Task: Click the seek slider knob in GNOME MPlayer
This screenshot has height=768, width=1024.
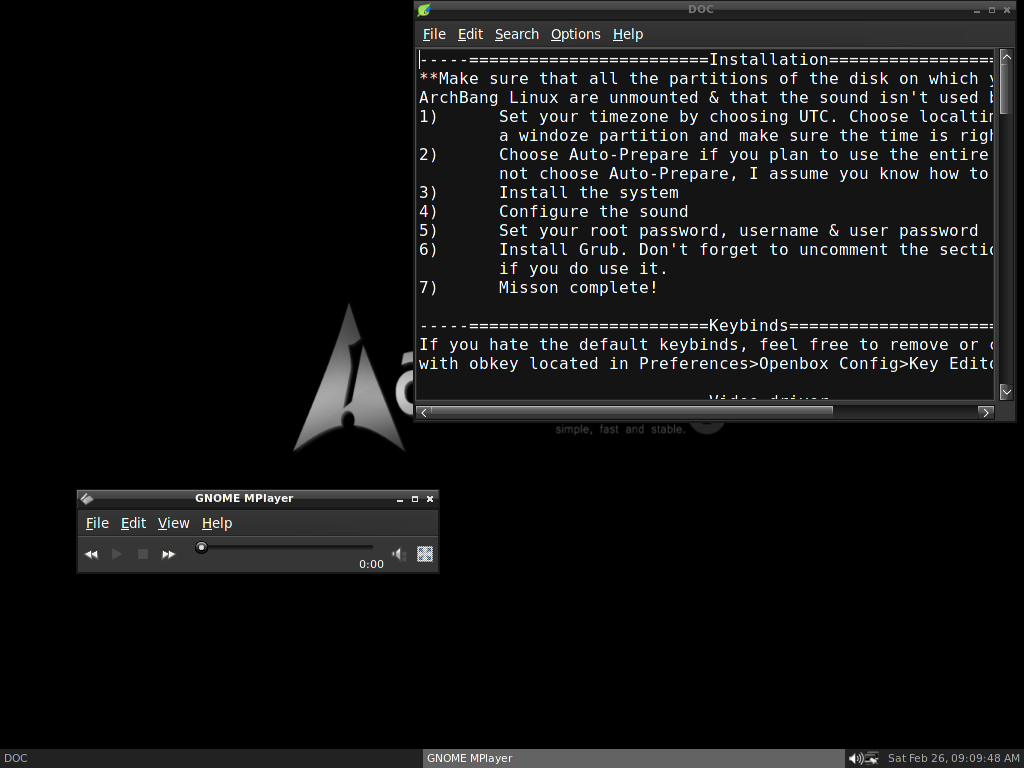Action: coord(201,547)
